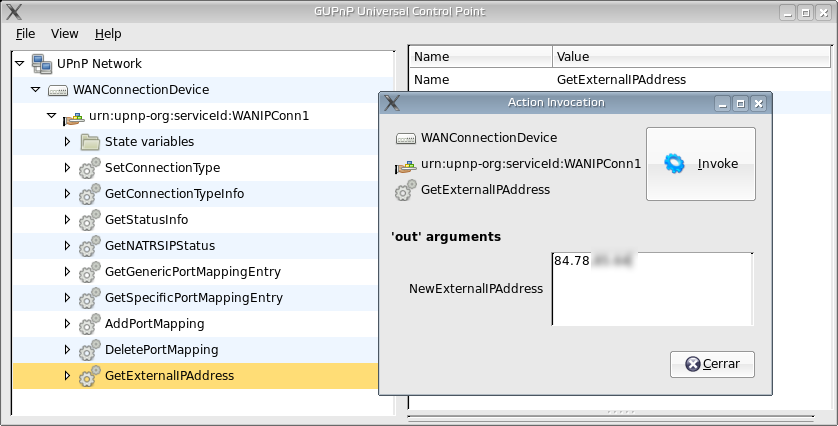Click the Name cell in details table row
838x426 pixels.
432,80
